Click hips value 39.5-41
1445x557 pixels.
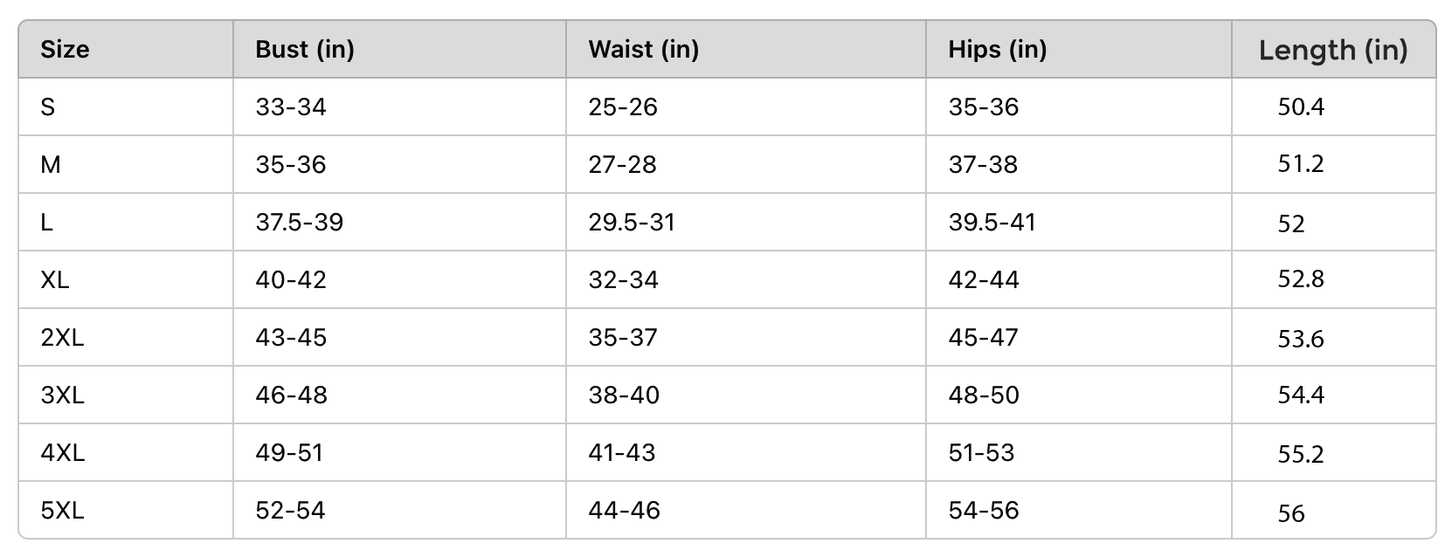[x=991, y=222]
